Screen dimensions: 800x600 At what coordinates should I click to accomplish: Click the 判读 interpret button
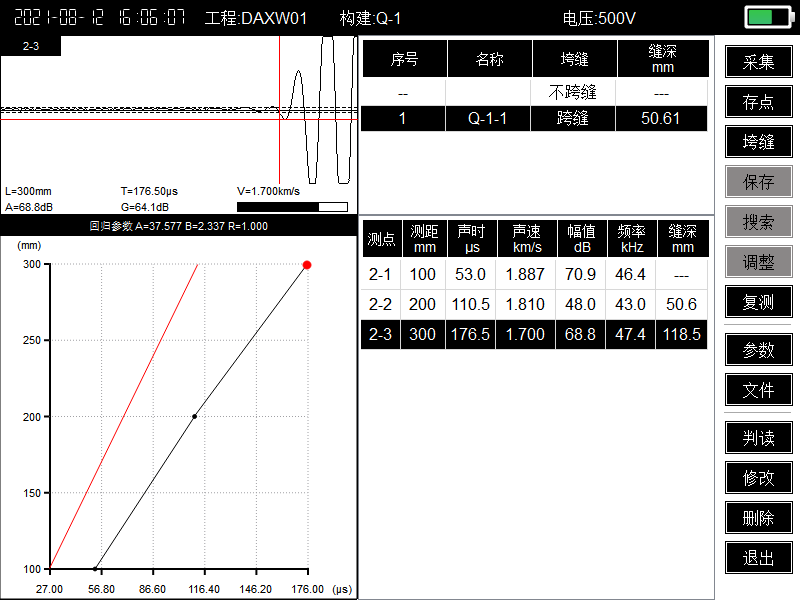(758, 438)
